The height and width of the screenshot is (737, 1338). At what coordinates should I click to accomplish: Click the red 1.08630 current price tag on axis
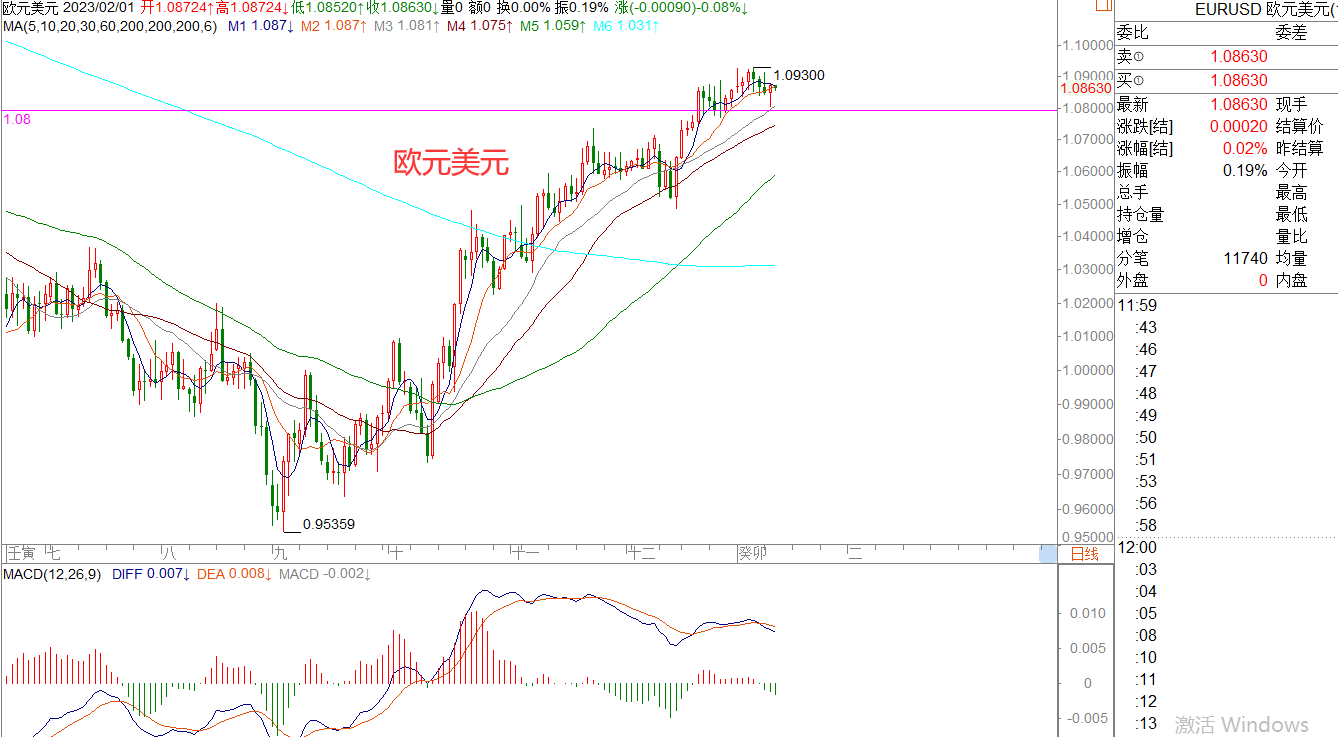[1084, 88]
